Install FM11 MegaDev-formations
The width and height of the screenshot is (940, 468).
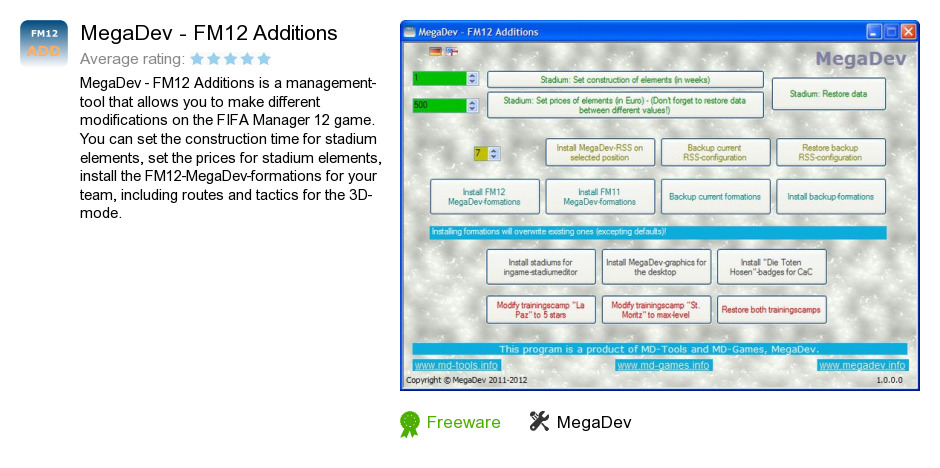coord(600,197)
